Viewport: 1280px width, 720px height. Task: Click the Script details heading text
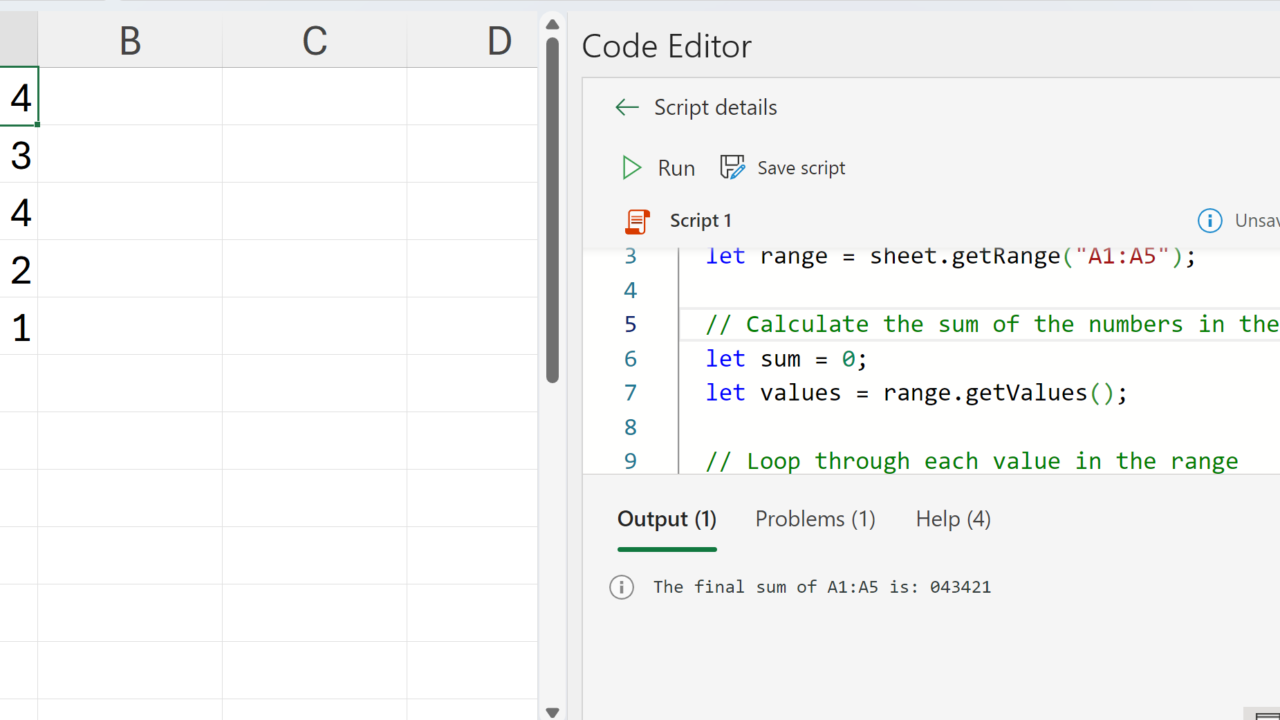pyautogui.click(x=715, y=108)
